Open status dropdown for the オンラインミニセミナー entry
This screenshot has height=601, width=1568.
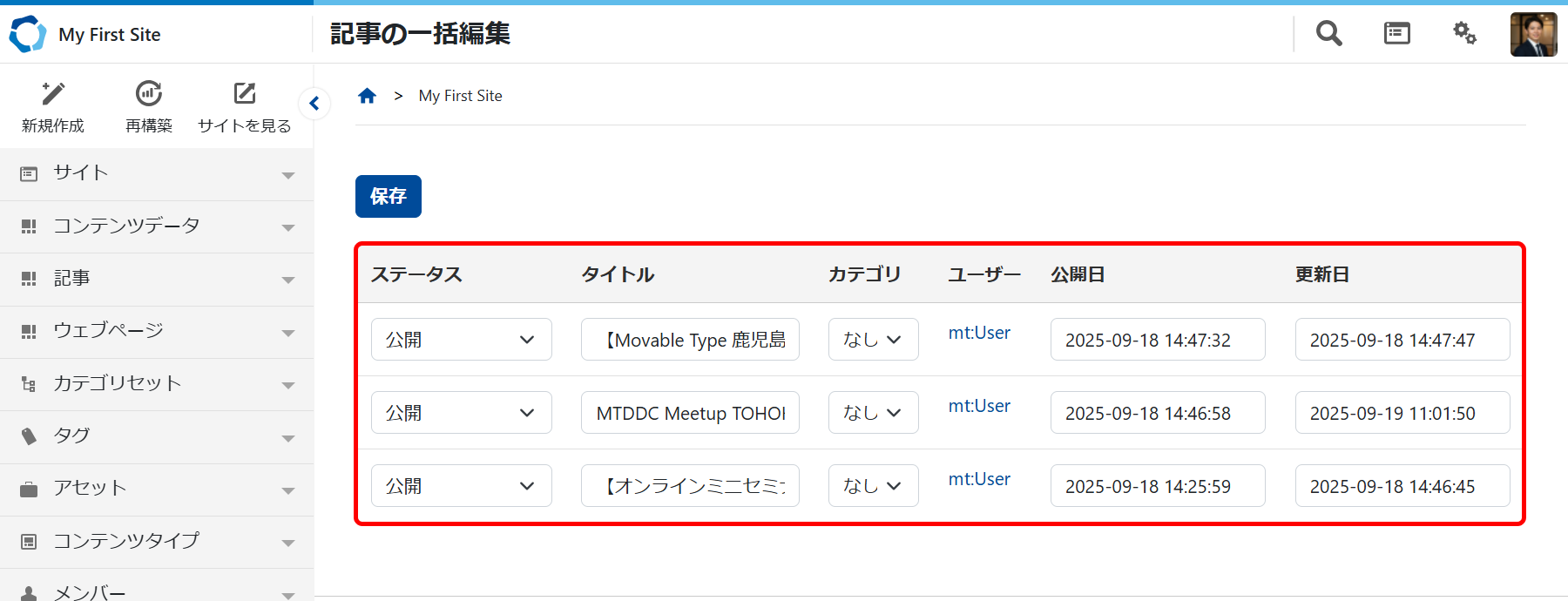coord(461,486)
